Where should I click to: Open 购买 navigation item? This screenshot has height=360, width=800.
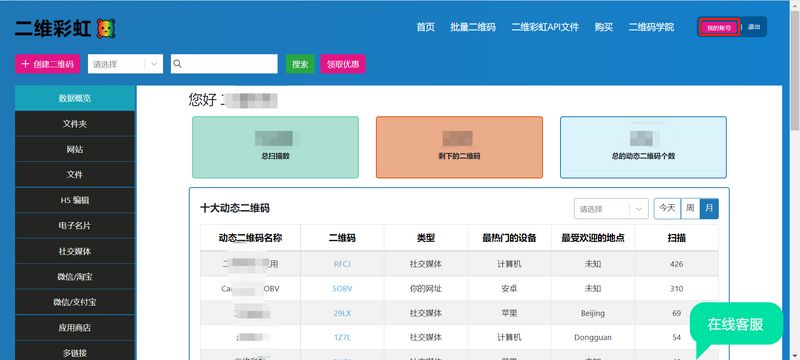coord(604,28)
